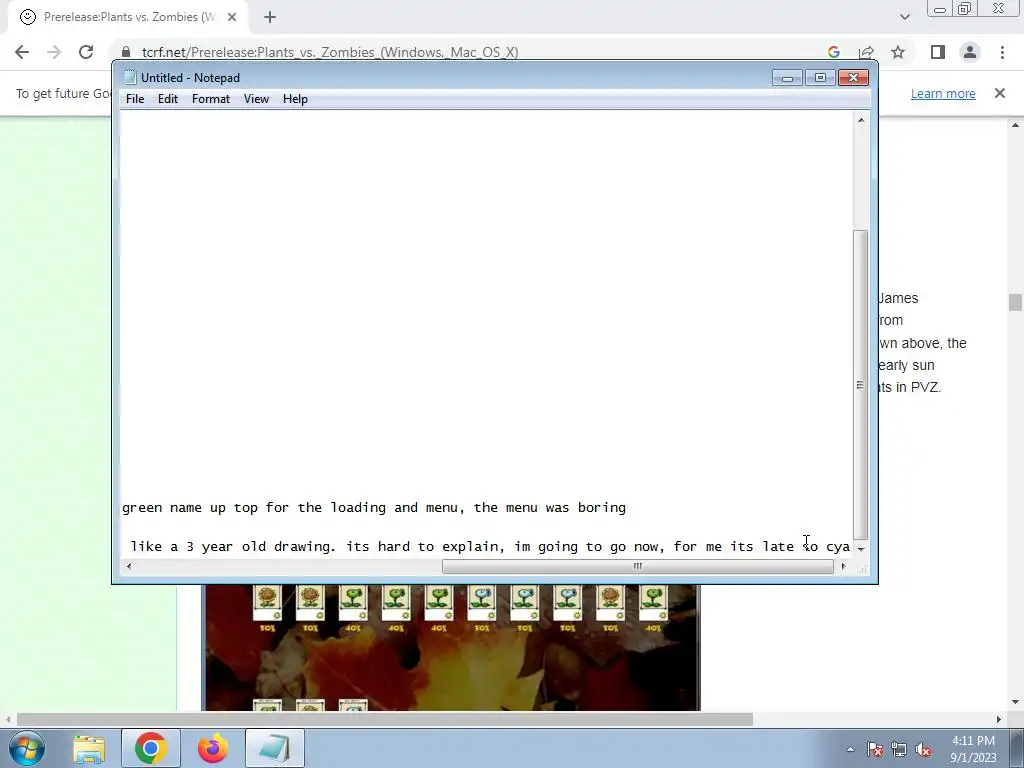Click Notepad vertical scrollbar up arrow

click(x=861, y=120)
